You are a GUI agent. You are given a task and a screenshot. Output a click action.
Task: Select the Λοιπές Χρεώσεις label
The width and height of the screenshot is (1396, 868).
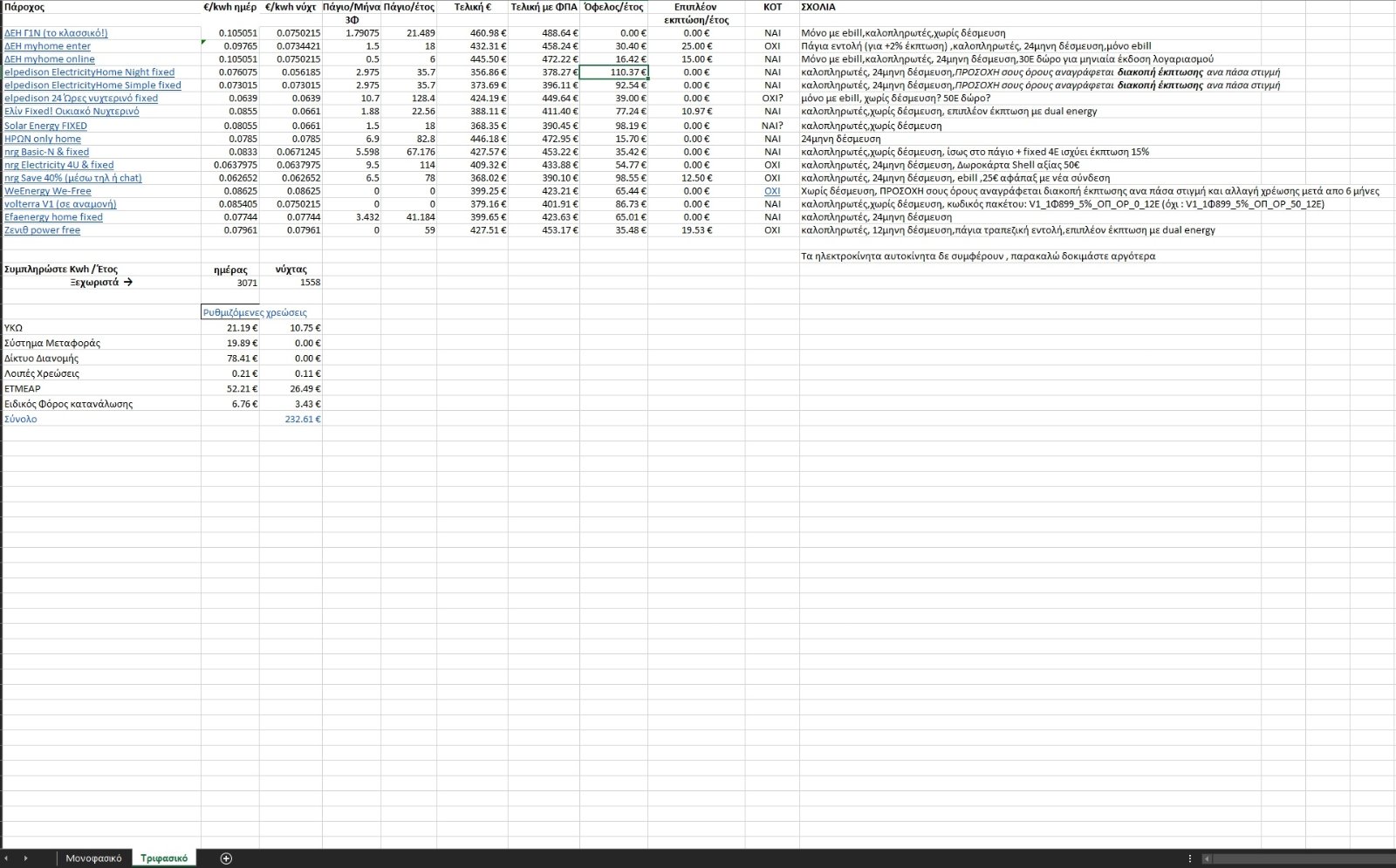tap(100, 373)
